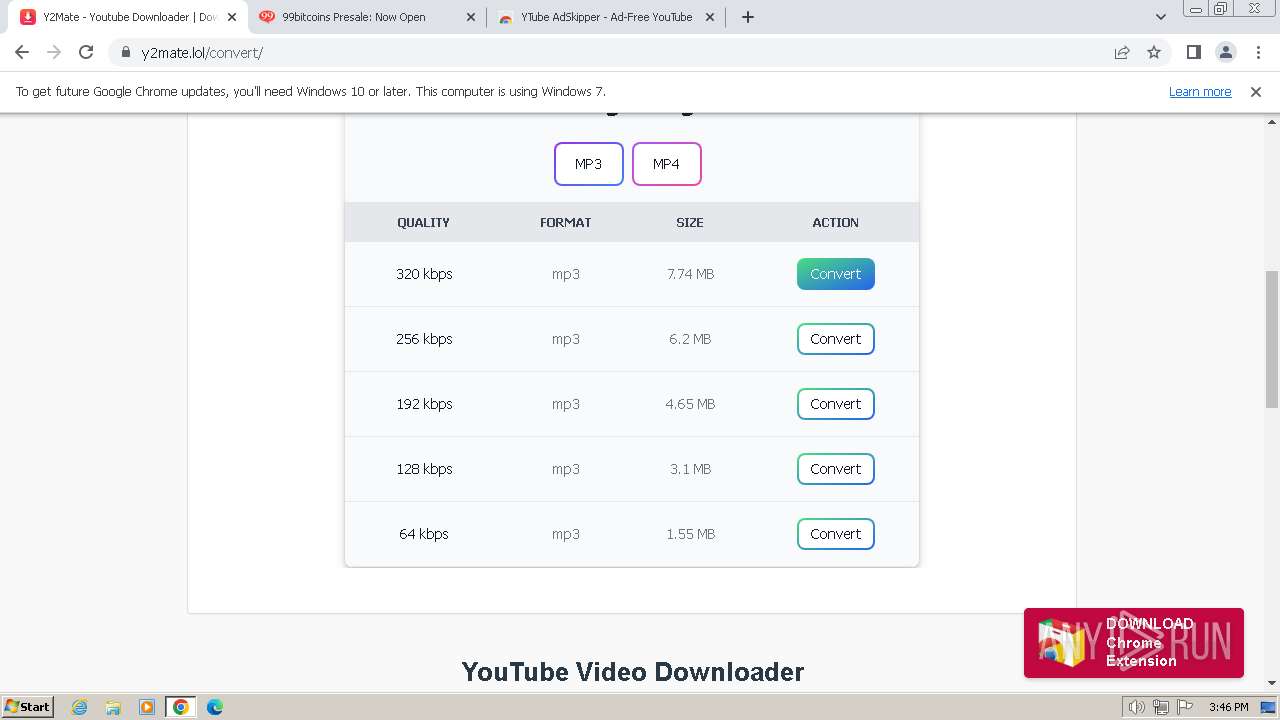Click the YouTube Video Downloader heading
Image resolution: width=1280 pixels, height=720 pixels.
tap(633, 672)
